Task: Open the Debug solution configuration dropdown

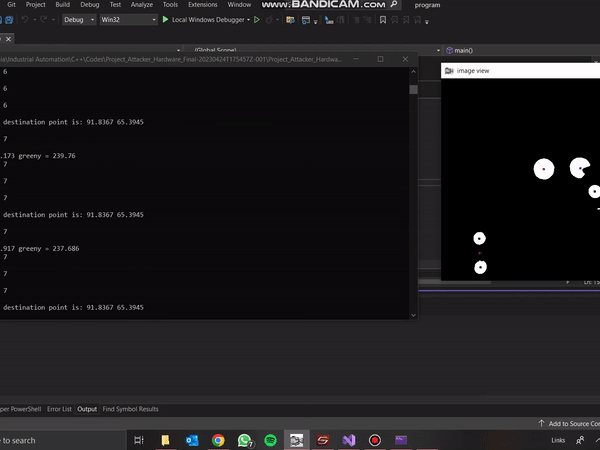Action: (x=78, y=19)
